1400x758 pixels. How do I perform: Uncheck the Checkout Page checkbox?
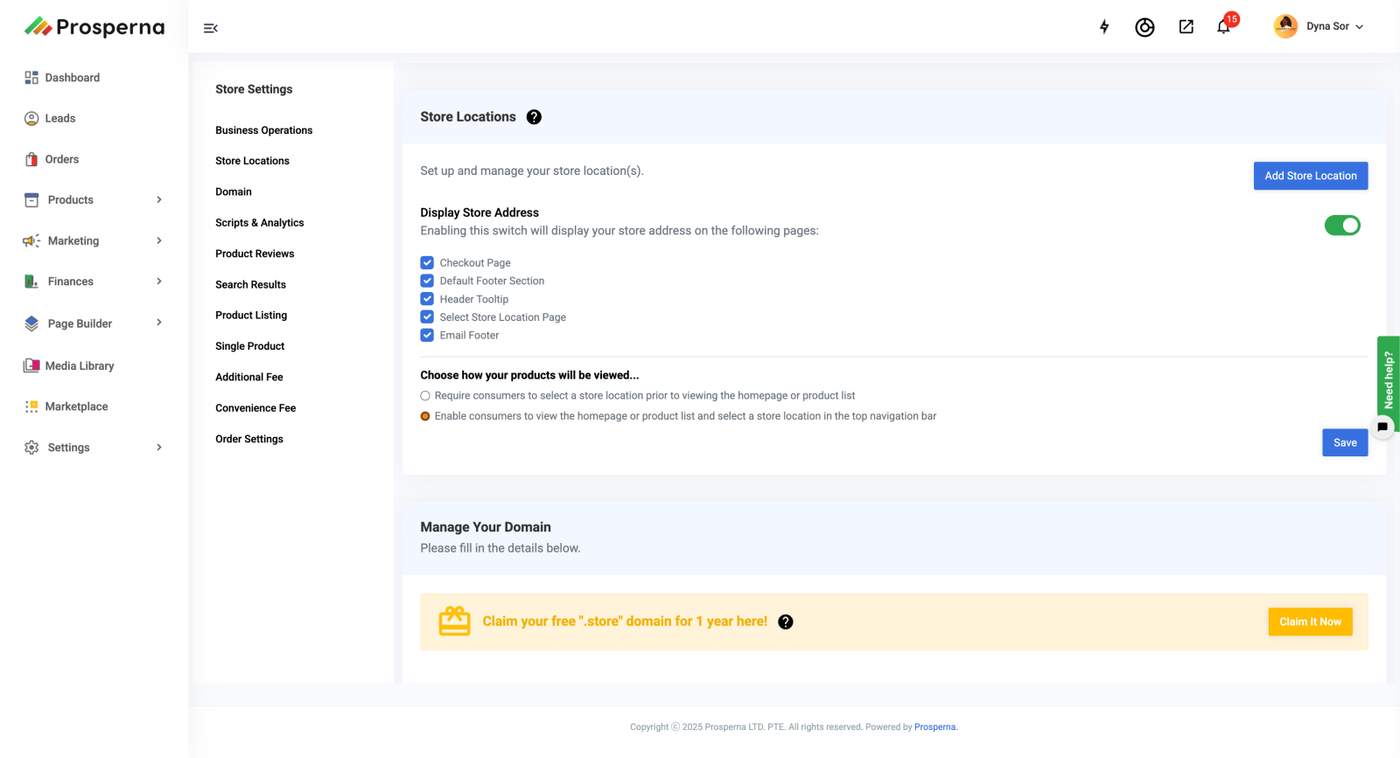click(427, 263)
